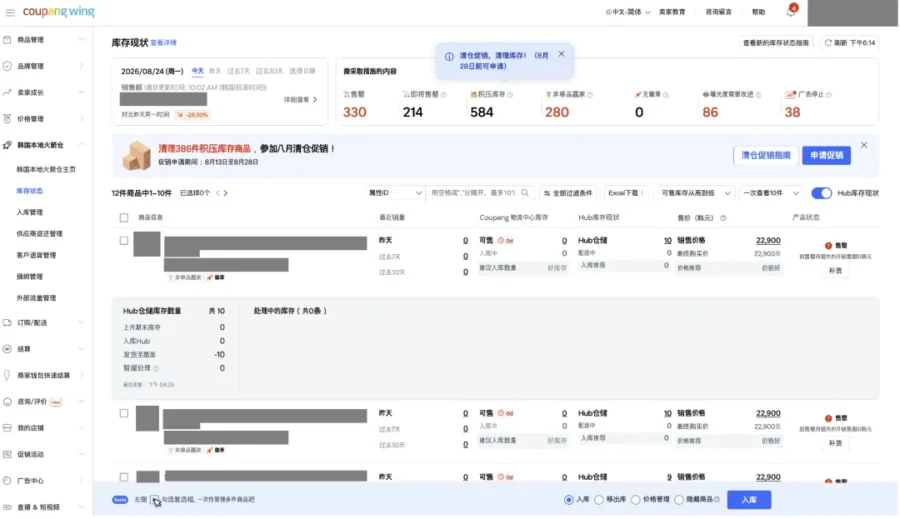Click the info icon next to 广告停止

[828, 95]
